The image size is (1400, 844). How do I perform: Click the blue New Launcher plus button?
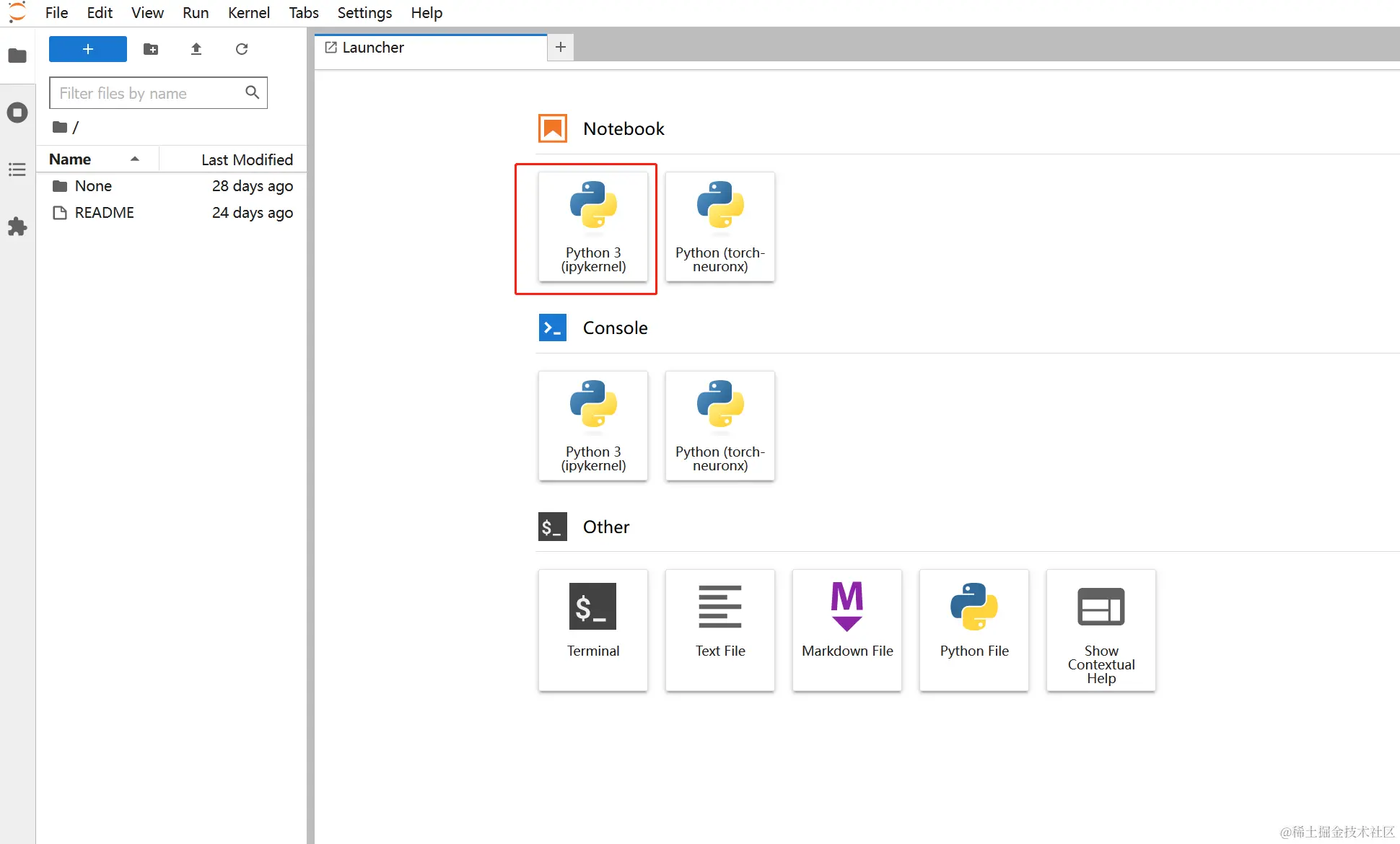pyautogui.click(x=88, y=49)
